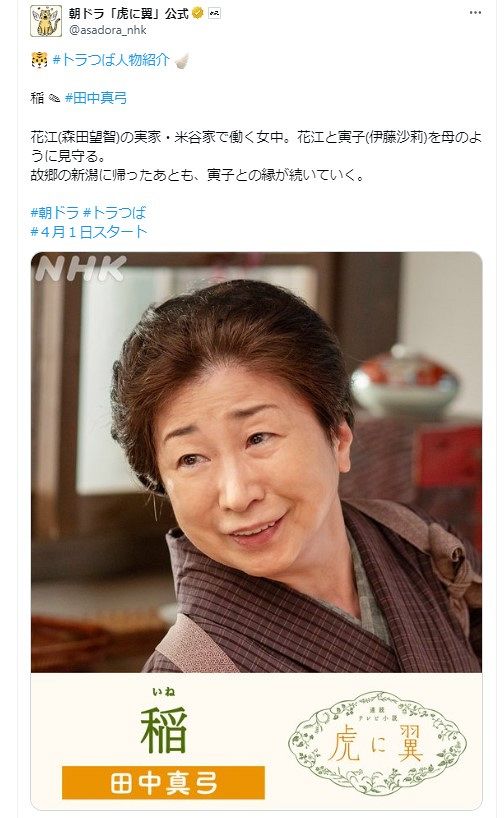The image size is (504, 818).
Task: Open the tweet's more options menu
Action: [x=475, y=13]
